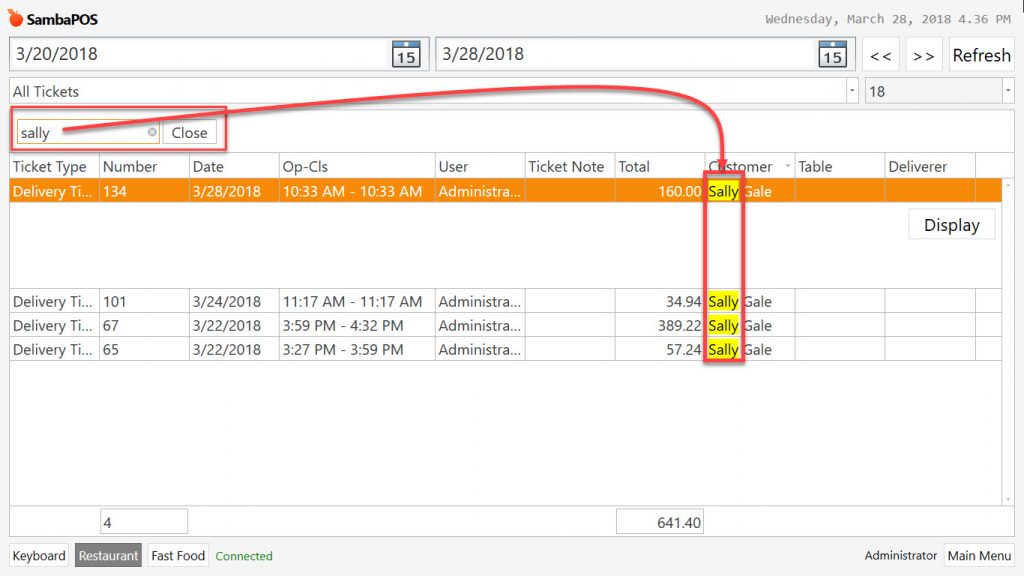The height and width of the screenshot is (576, 1024).
Task: Click the SambaPOS logo
Action: [x=53, y=19]
